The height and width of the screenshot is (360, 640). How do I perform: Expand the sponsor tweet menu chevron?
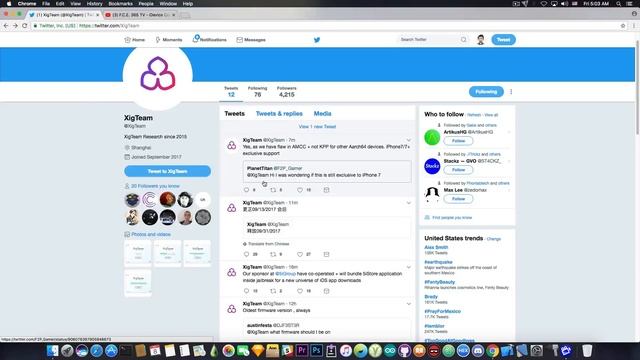pyautogui.click(x=409, y=267)
